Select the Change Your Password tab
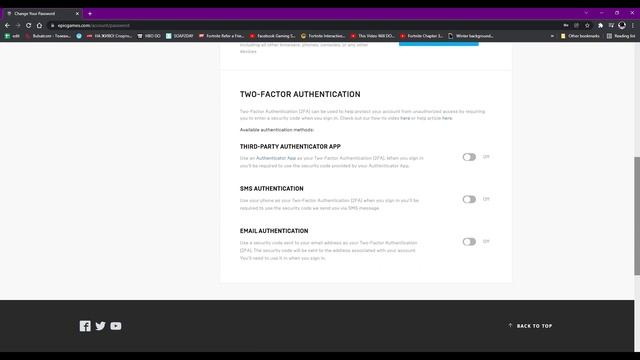This screenshot has width=640, height=360. coord(42,13)
